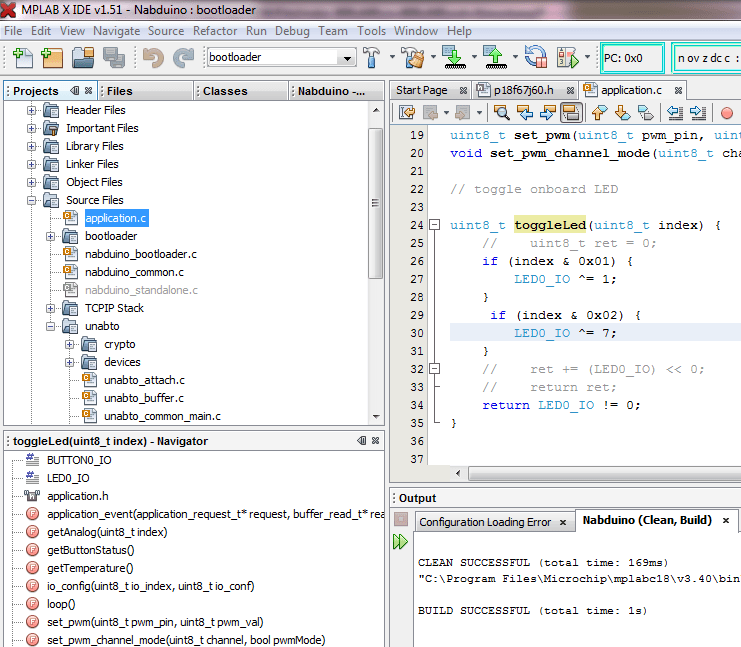Image resolution: width=741 pixels, height=647 pixels.
Task: Click the Open Project toolbar icon
Action: (83, 58)
